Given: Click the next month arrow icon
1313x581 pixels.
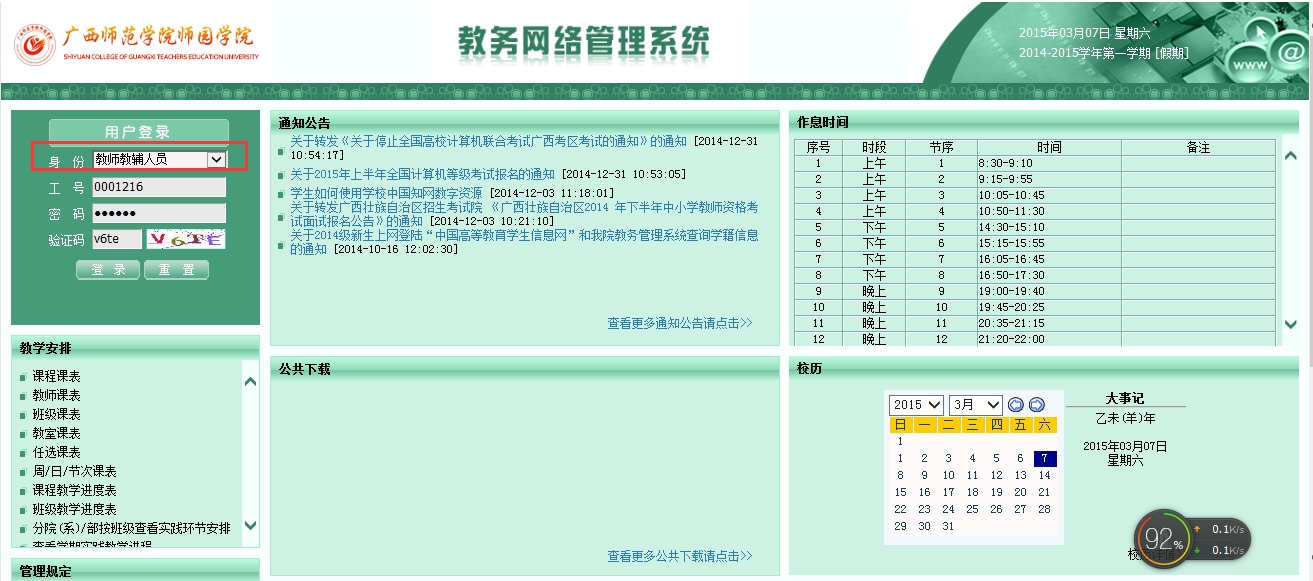Looking at the screenshot, I should tap(1036, 405).
